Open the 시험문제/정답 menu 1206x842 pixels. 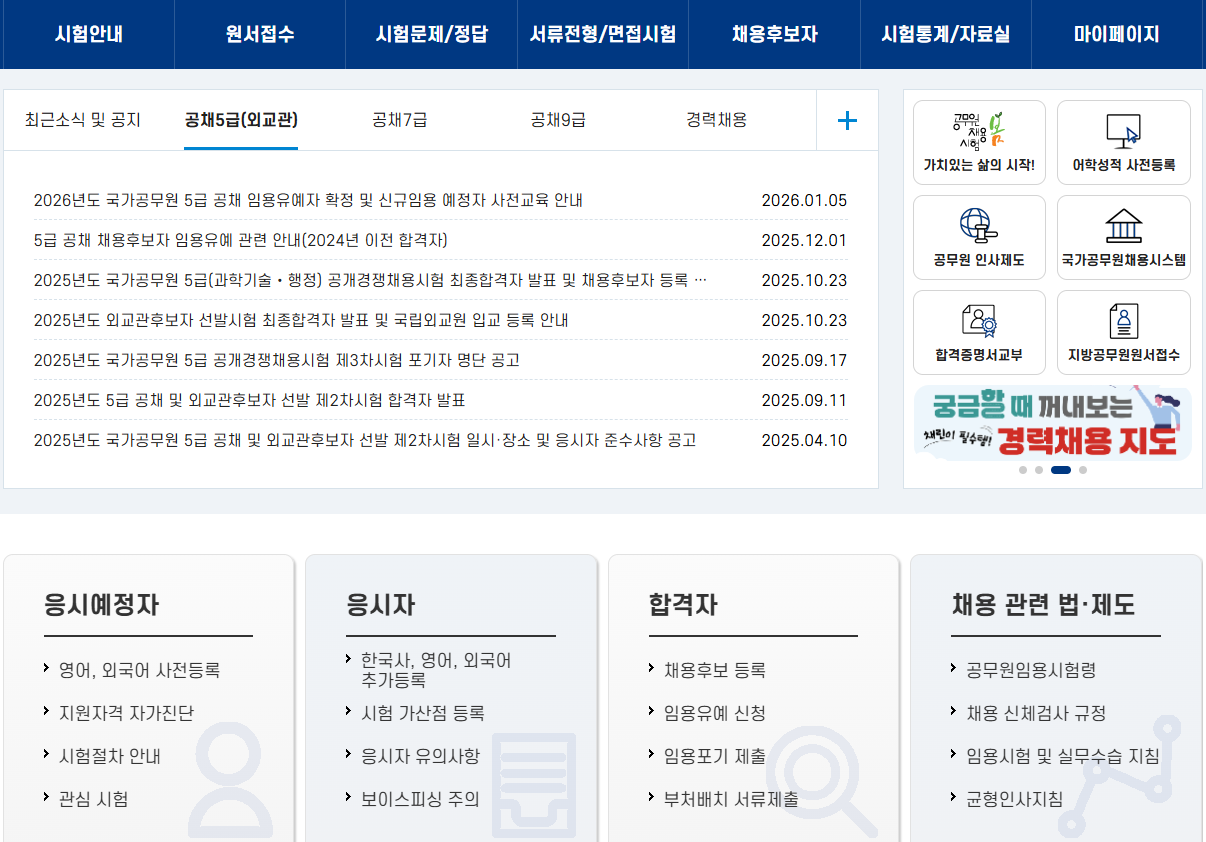tap(431, 33)
